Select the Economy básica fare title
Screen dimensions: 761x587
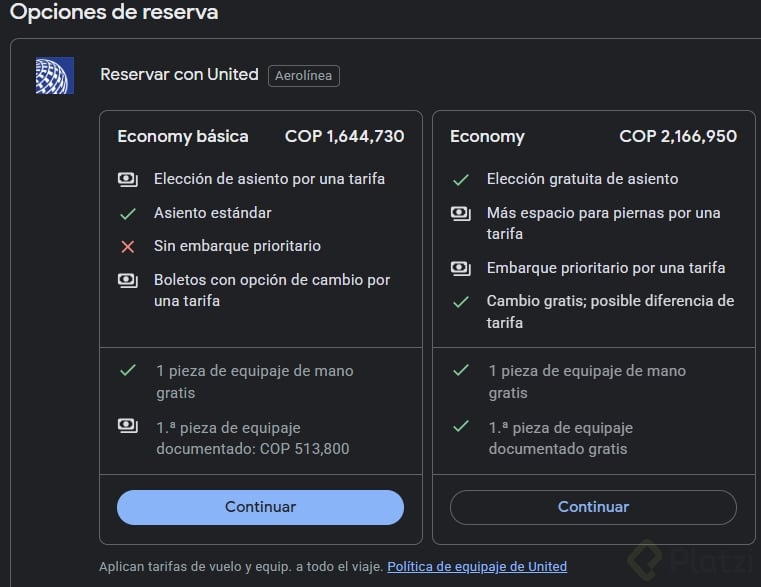pos(183,137)
